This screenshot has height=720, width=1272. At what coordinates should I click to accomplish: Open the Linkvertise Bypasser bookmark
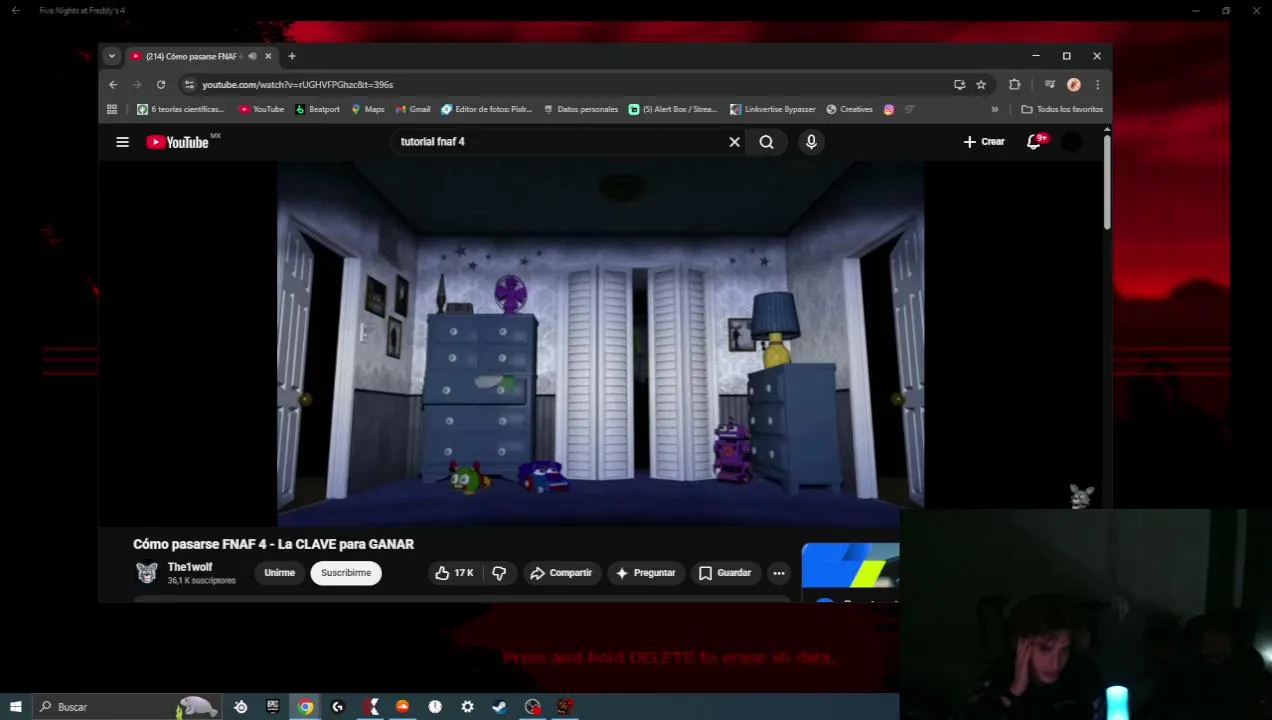pyautogui.click(x=773, y=109)
